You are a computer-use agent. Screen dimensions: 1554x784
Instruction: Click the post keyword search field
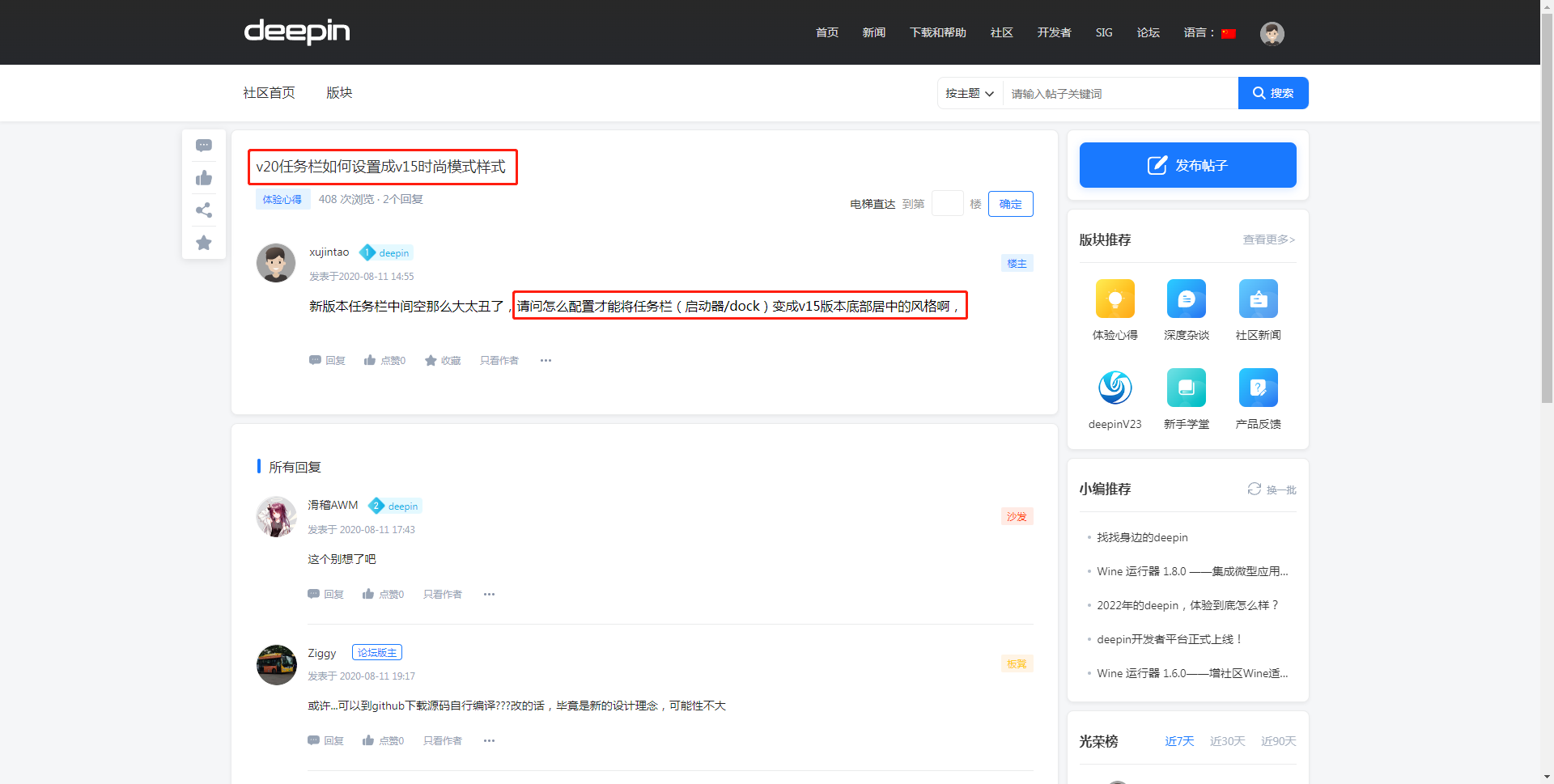pos(1121,93)
